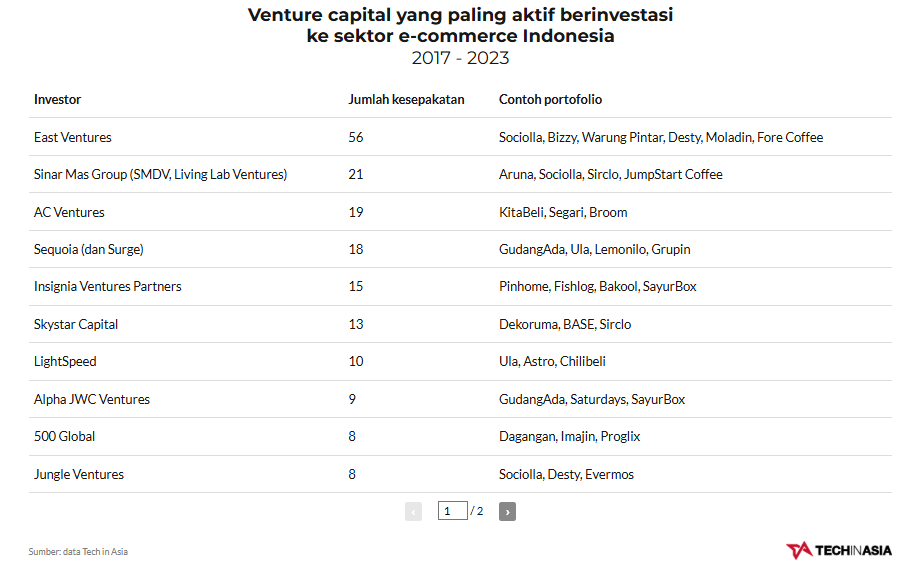
Task: Click the Jungle Ventures investor cell
Action: [x=79, y=474]
